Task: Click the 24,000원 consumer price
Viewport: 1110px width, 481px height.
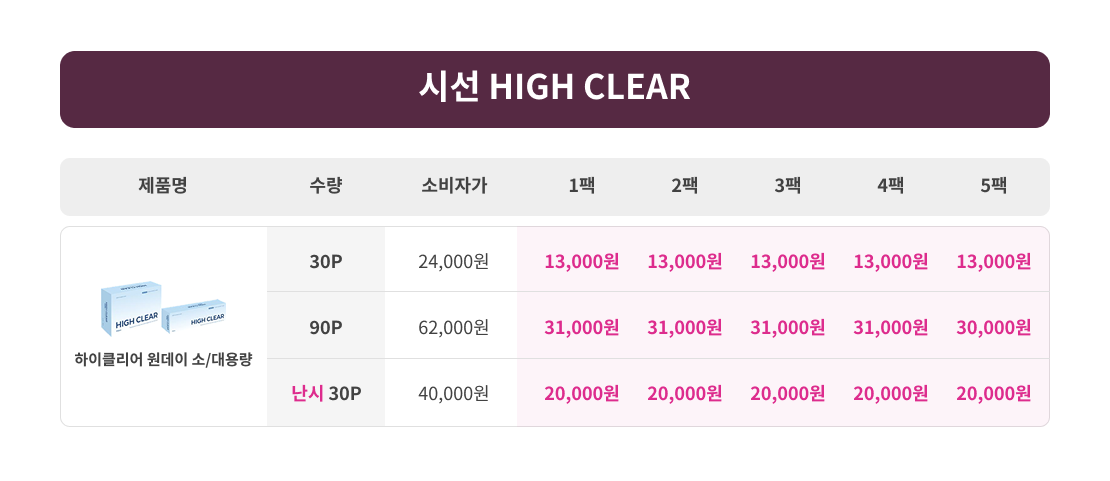Action: pos(453,262)
